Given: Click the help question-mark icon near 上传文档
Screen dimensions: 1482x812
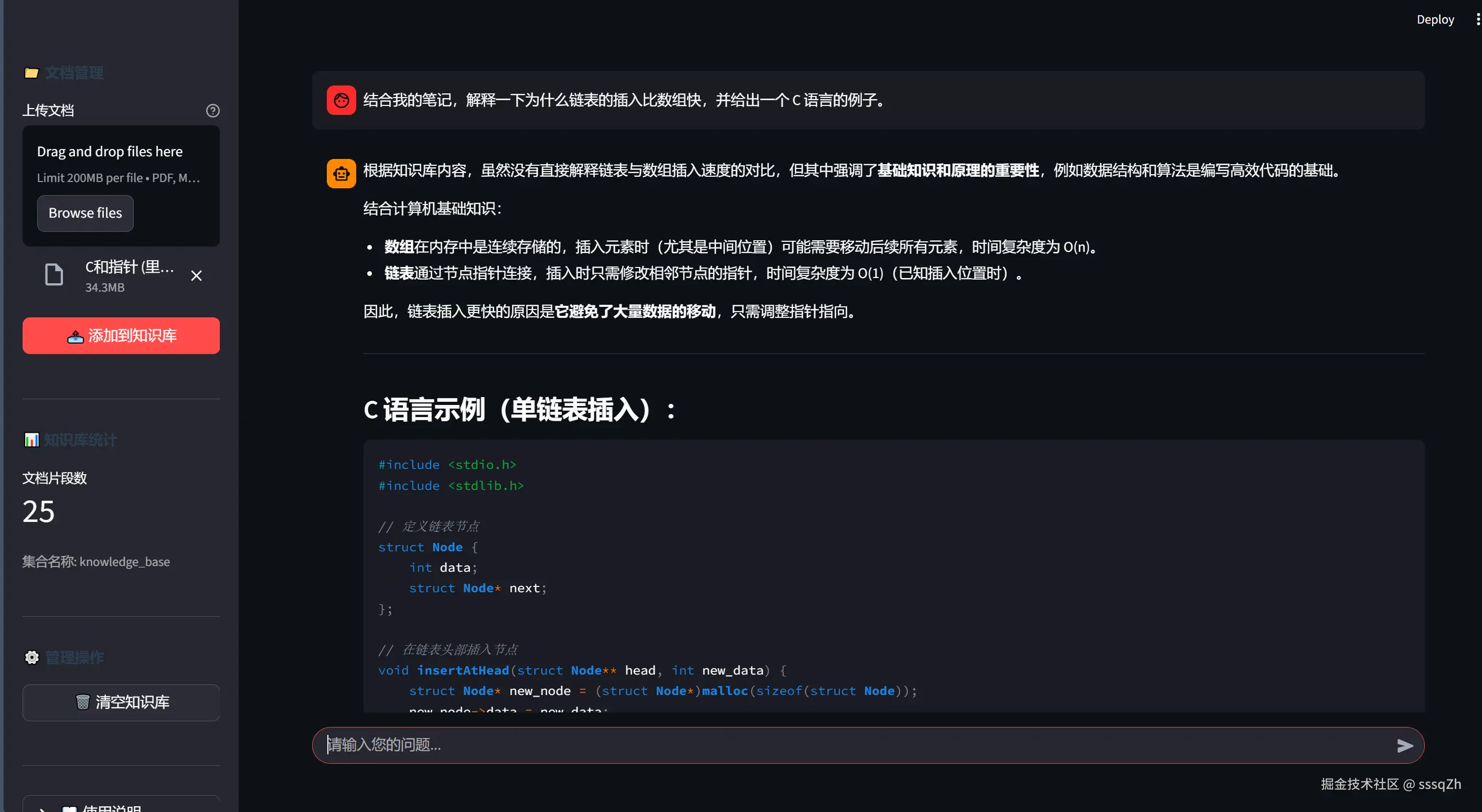Looking at the screenshot, I should pyautogui.click(x=212, y=110).
